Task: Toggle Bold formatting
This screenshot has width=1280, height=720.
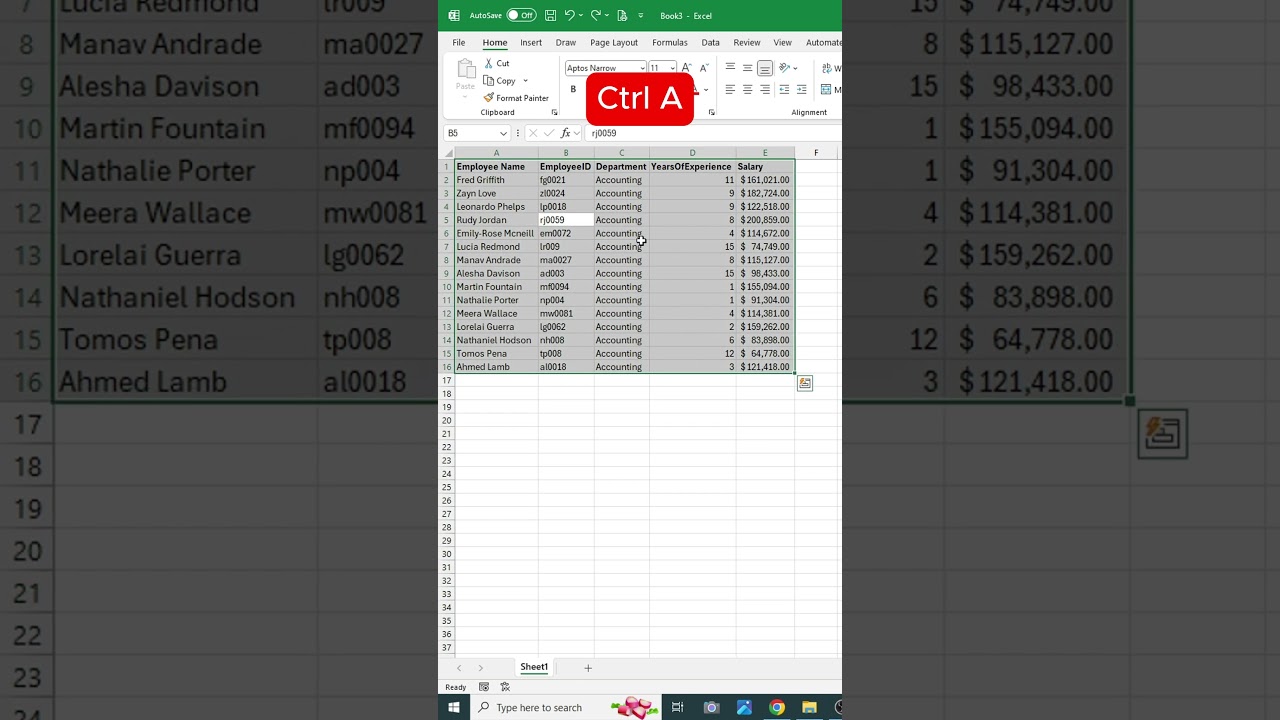Action: click(573, 89)
